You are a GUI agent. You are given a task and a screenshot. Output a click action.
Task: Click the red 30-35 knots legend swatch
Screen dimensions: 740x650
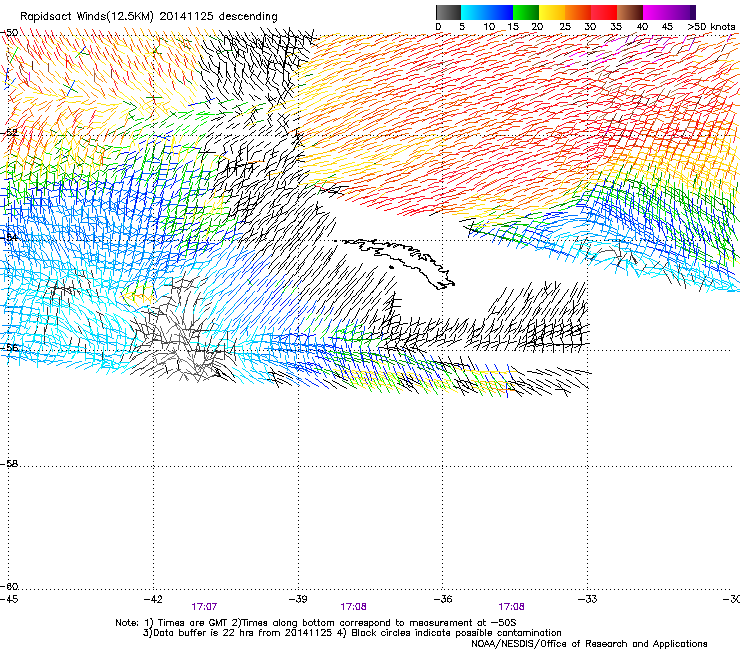(604, 12)
